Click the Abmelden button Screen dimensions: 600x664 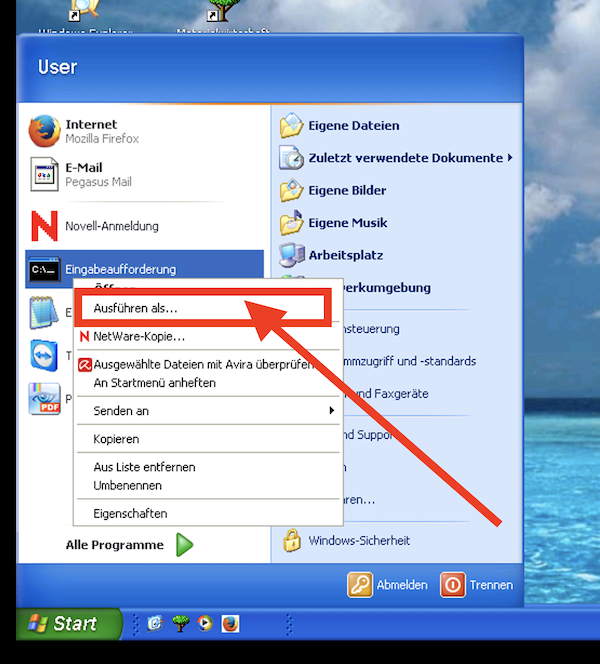[388, 585]
